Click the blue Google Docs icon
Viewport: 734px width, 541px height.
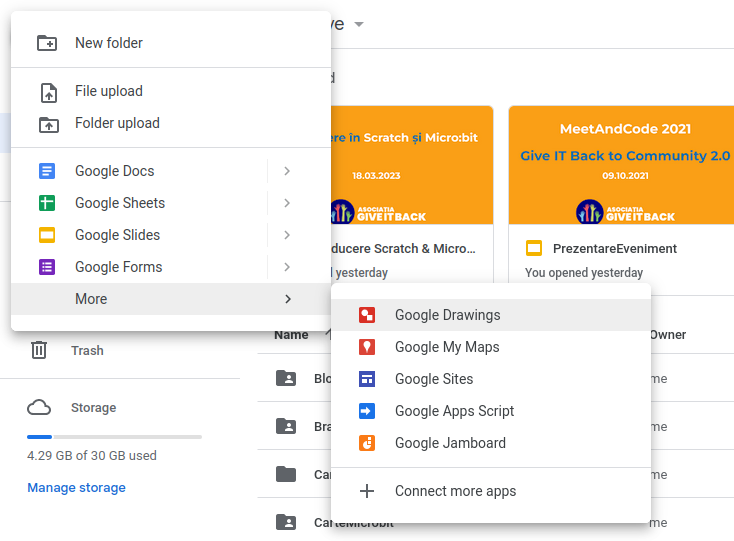pyautogui.click(x=47, y=171)
